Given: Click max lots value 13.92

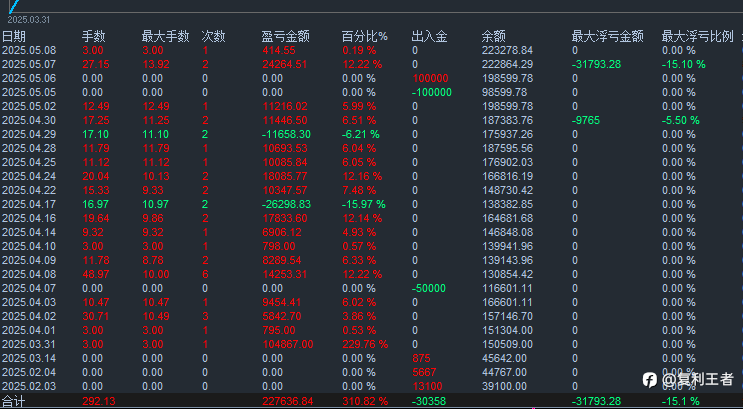Looking at the screenshot, I should pos(156,64).
